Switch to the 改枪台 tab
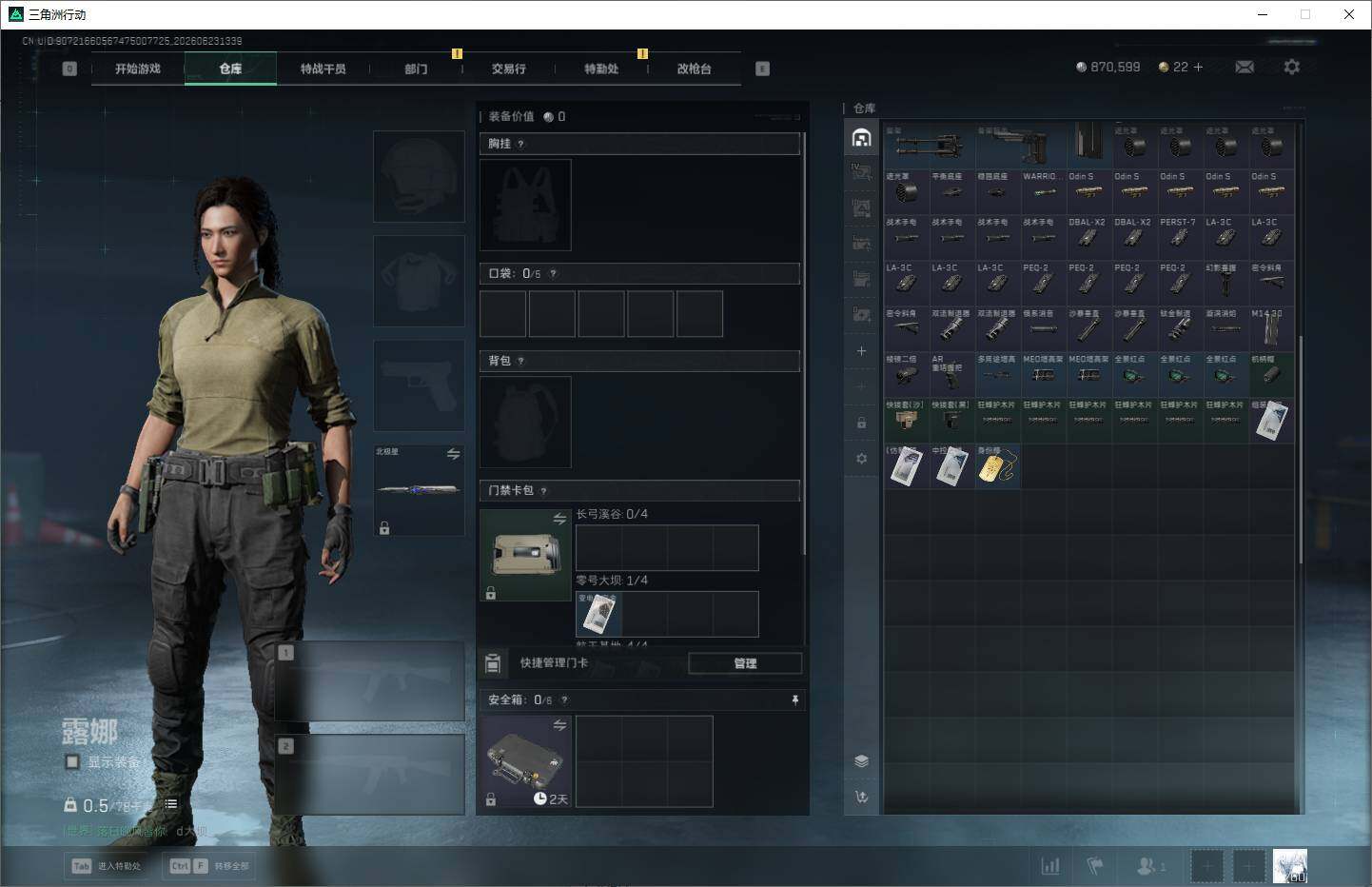Viewport: 1372px width, 887px height. click(694, 69)
